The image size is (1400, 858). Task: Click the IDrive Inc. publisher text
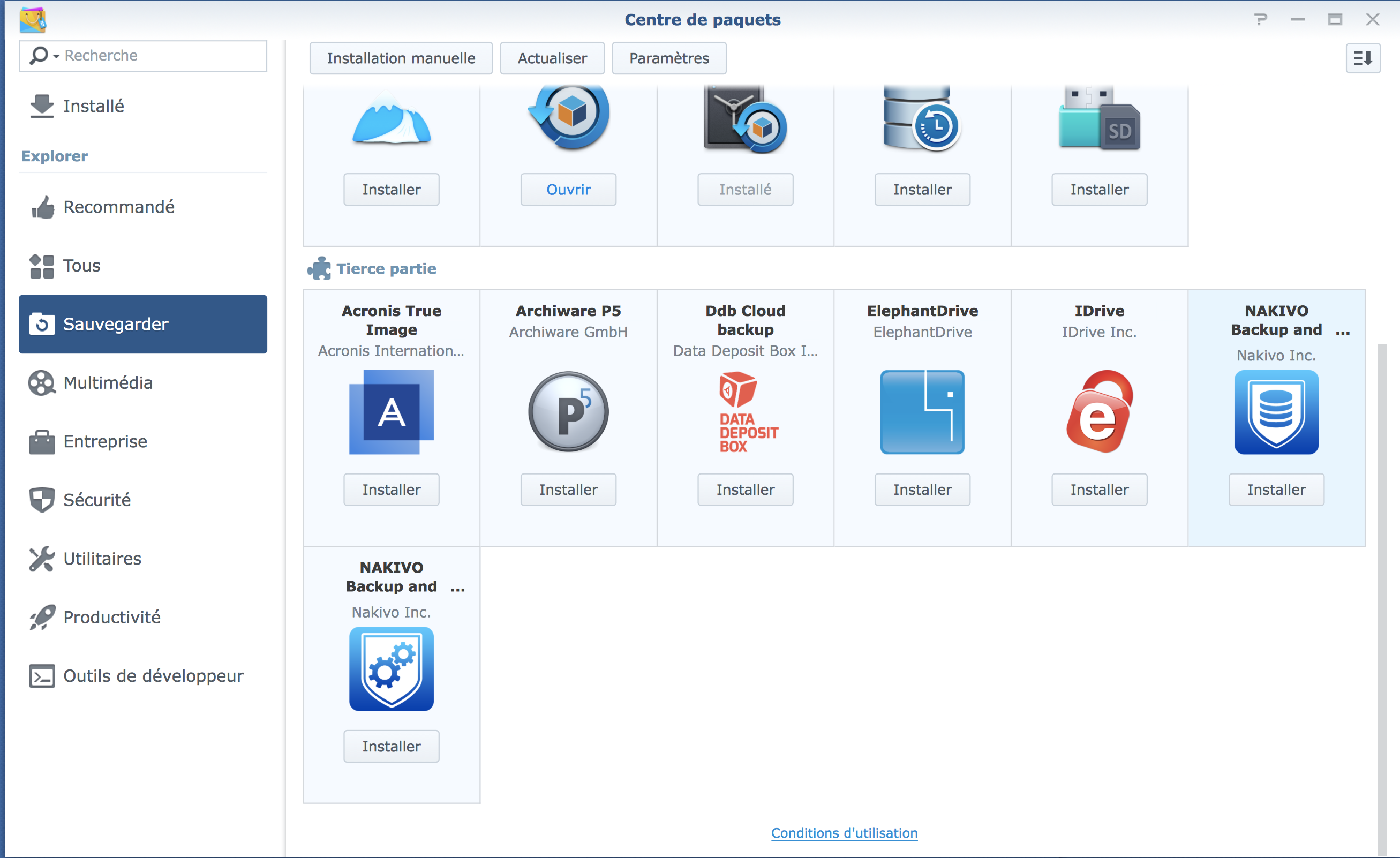[1100, 332]
